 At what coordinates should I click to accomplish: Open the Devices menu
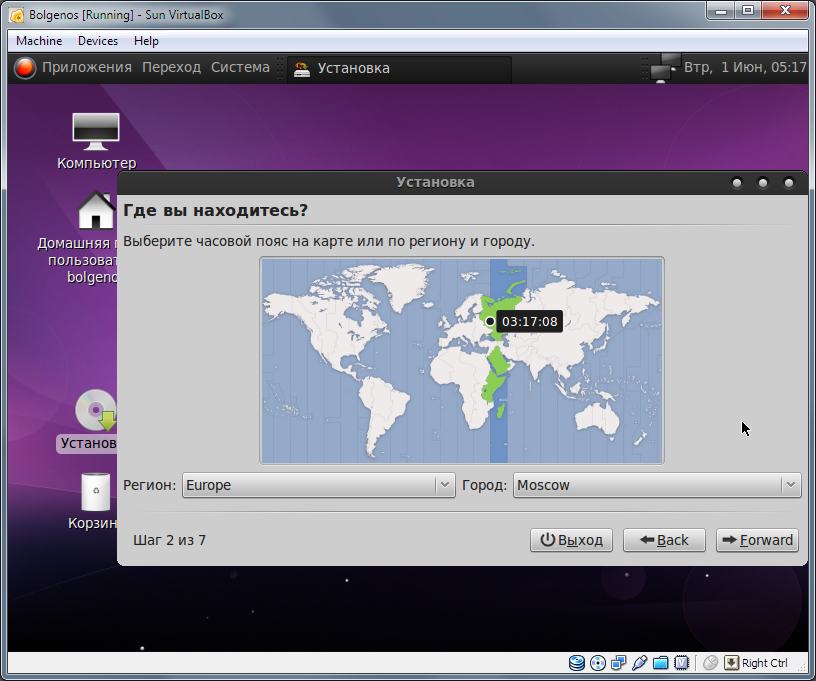point(98,41)
